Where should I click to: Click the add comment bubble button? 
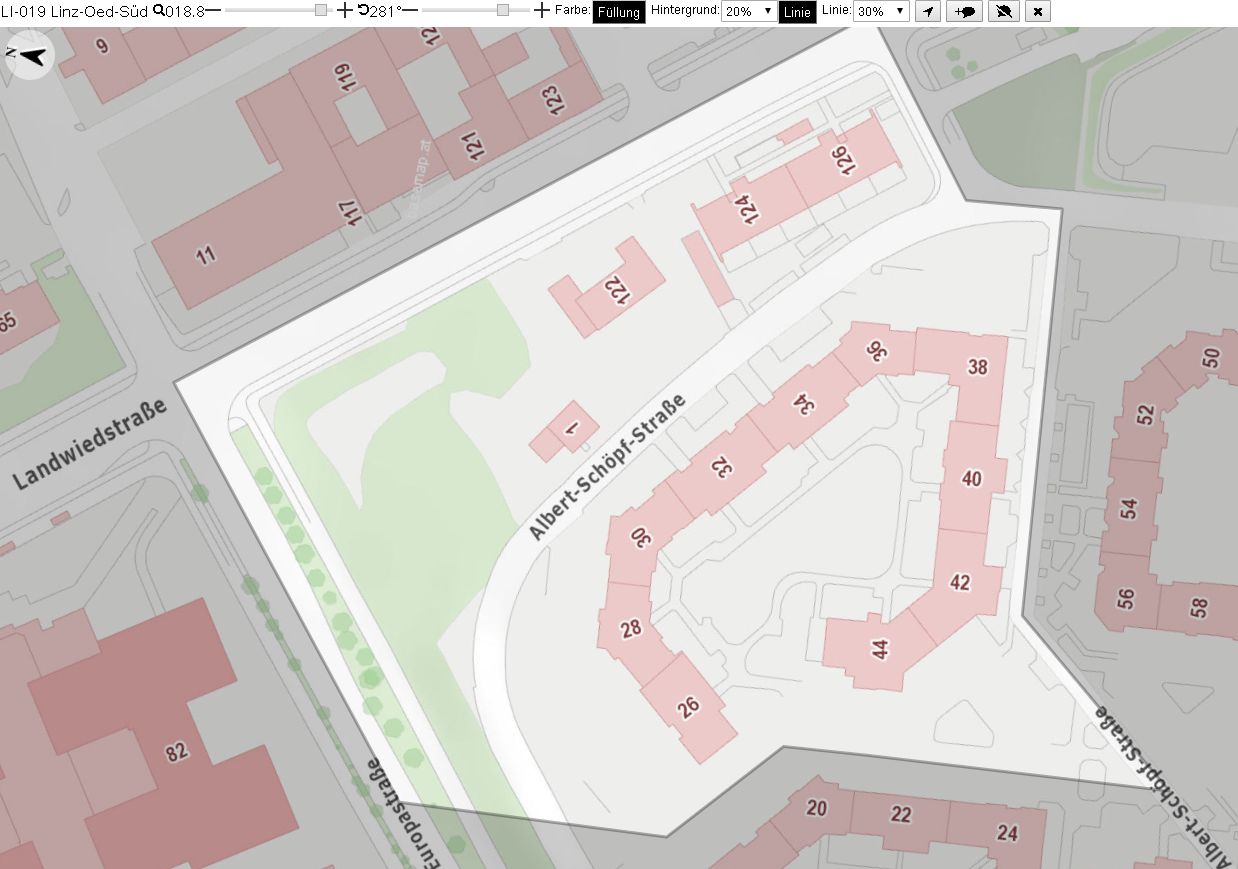click(965, 11)
